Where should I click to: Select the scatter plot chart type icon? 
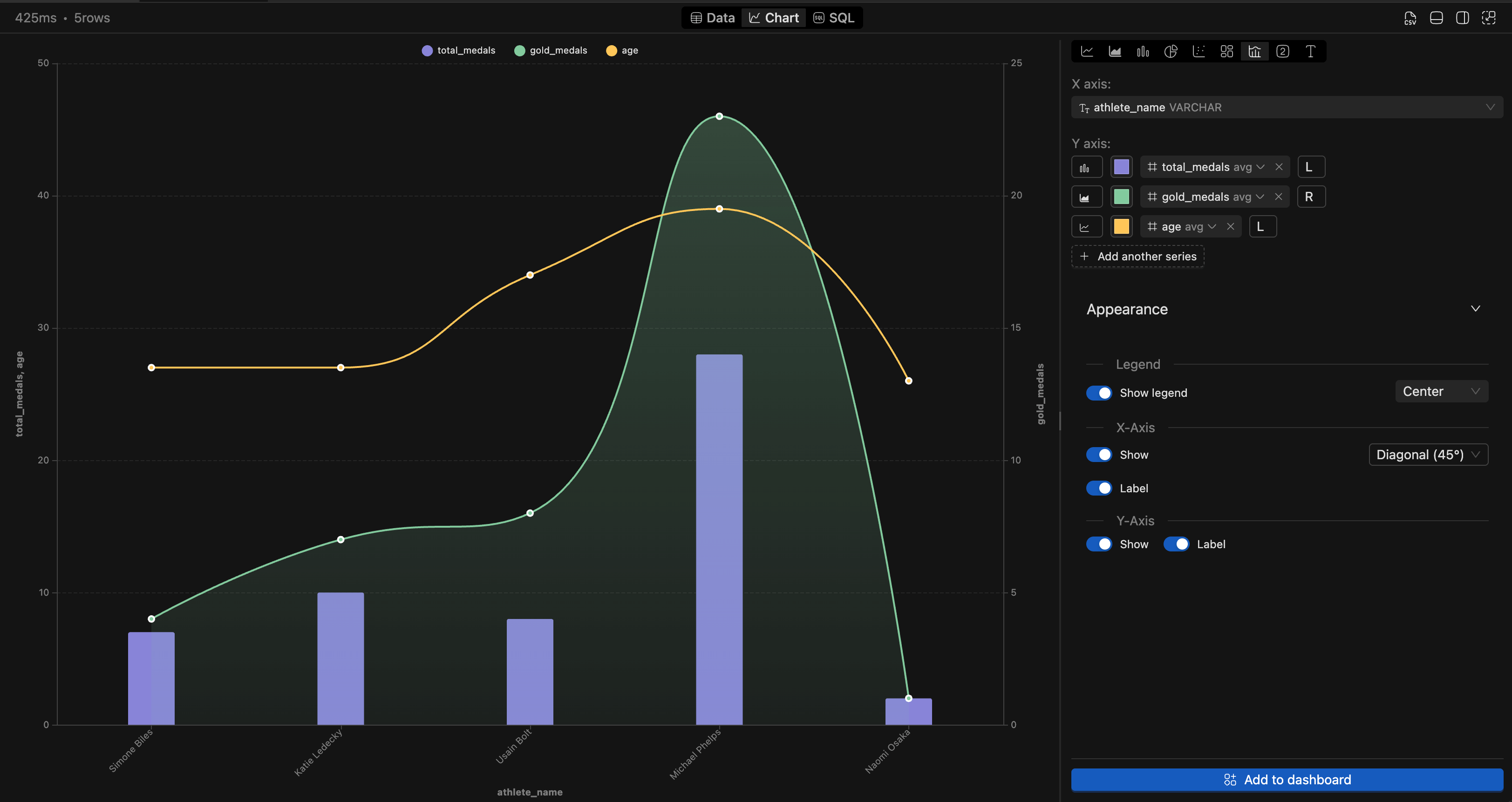point(1199,52)
